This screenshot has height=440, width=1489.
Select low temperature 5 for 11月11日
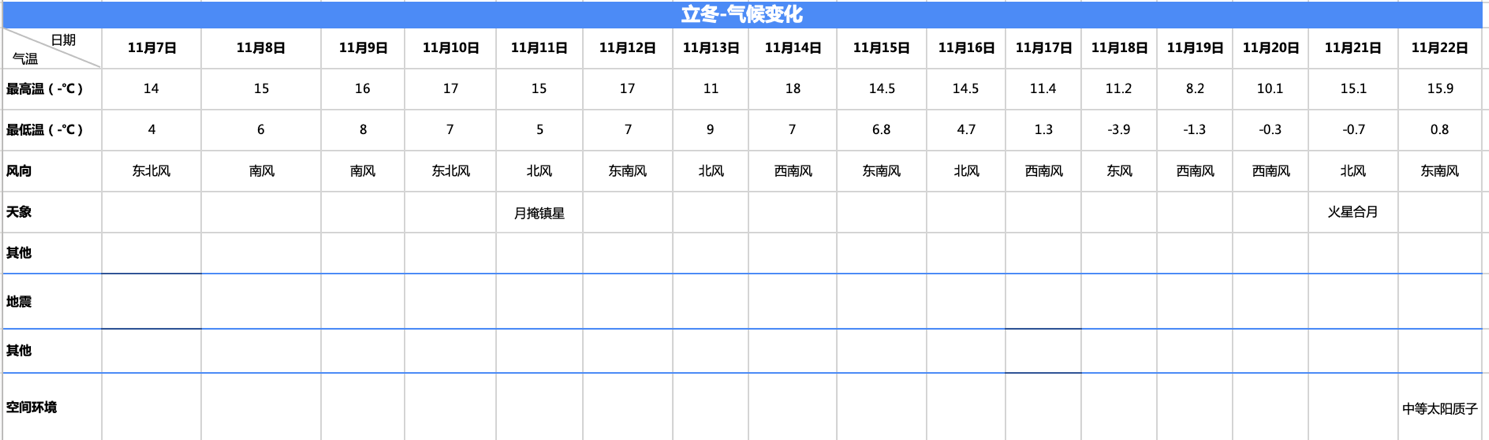pos(539,130)
